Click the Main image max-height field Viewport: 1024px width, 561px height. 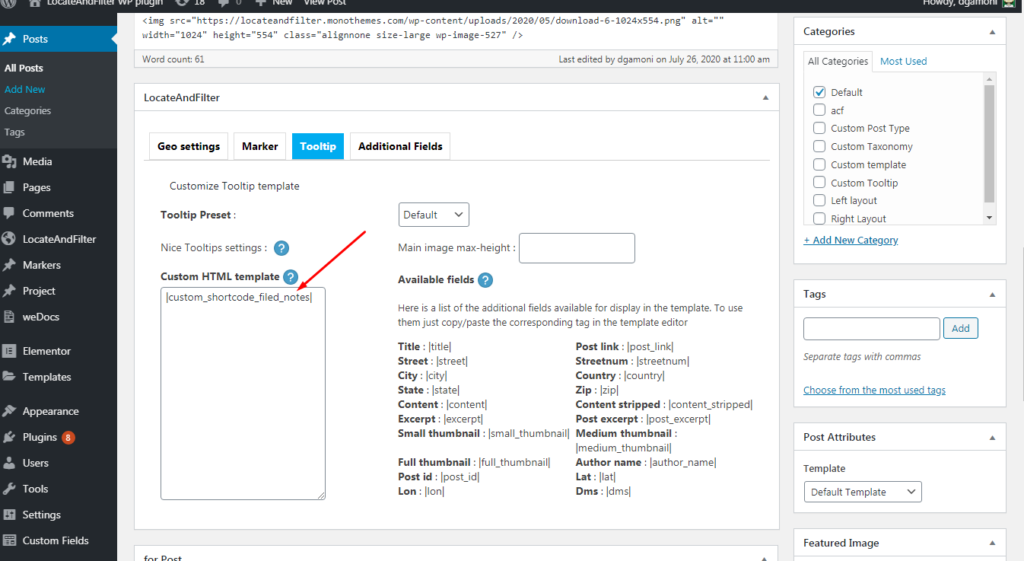(576, 248)
